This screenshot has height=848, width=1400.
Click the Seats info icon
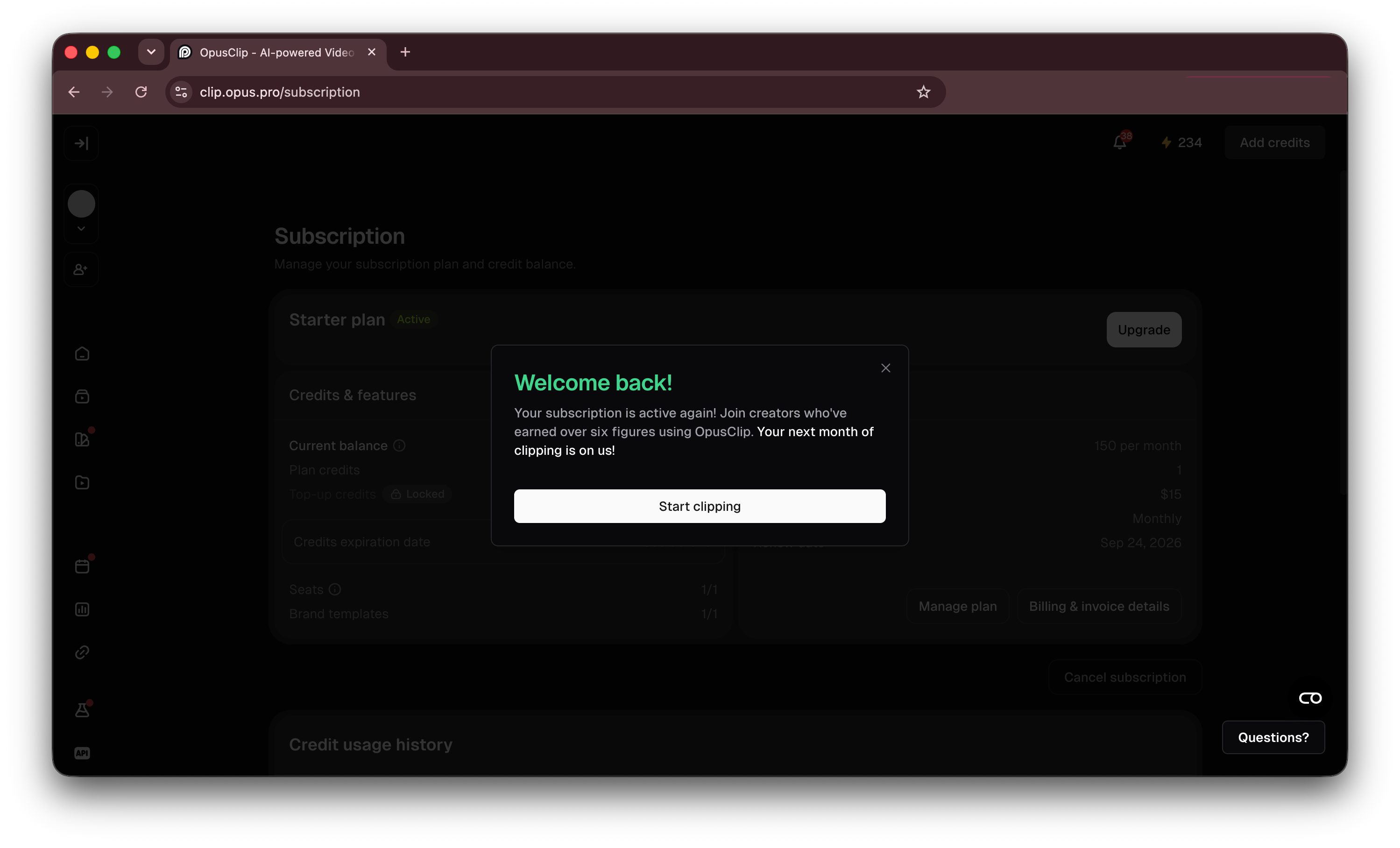point(335,590)
